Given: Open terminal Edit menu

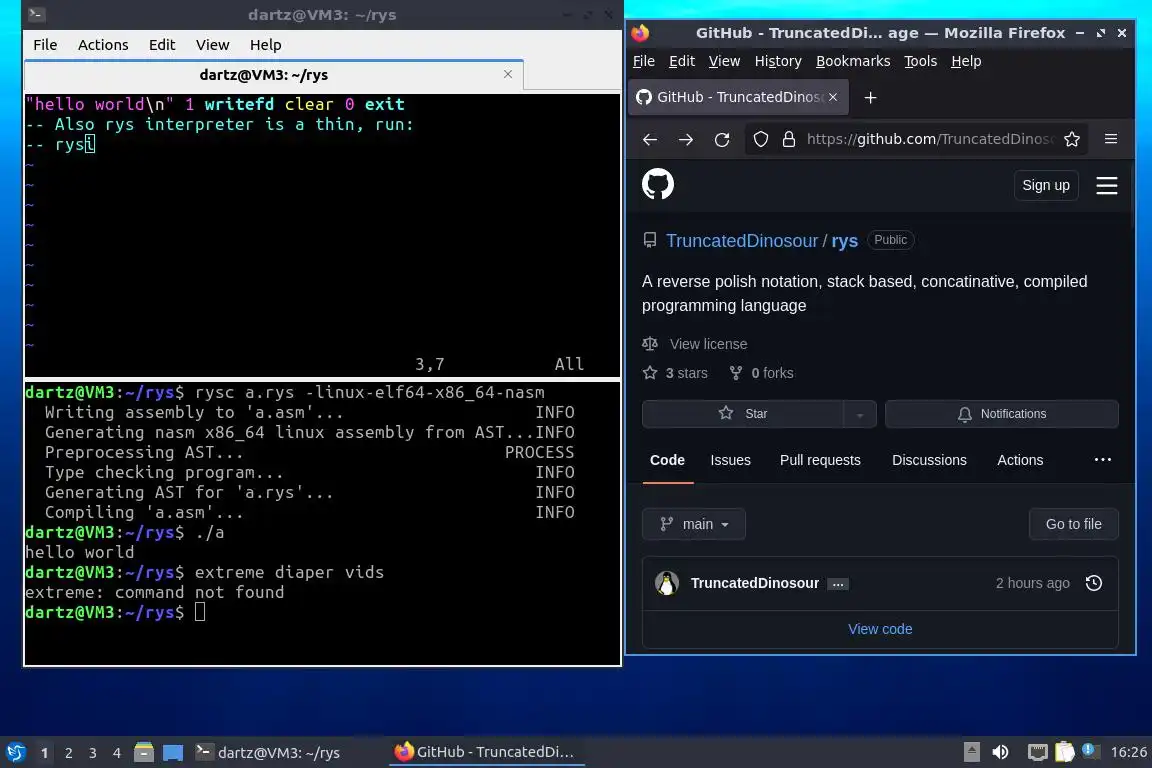Looking at the screenshot, I should click(162, 45).
